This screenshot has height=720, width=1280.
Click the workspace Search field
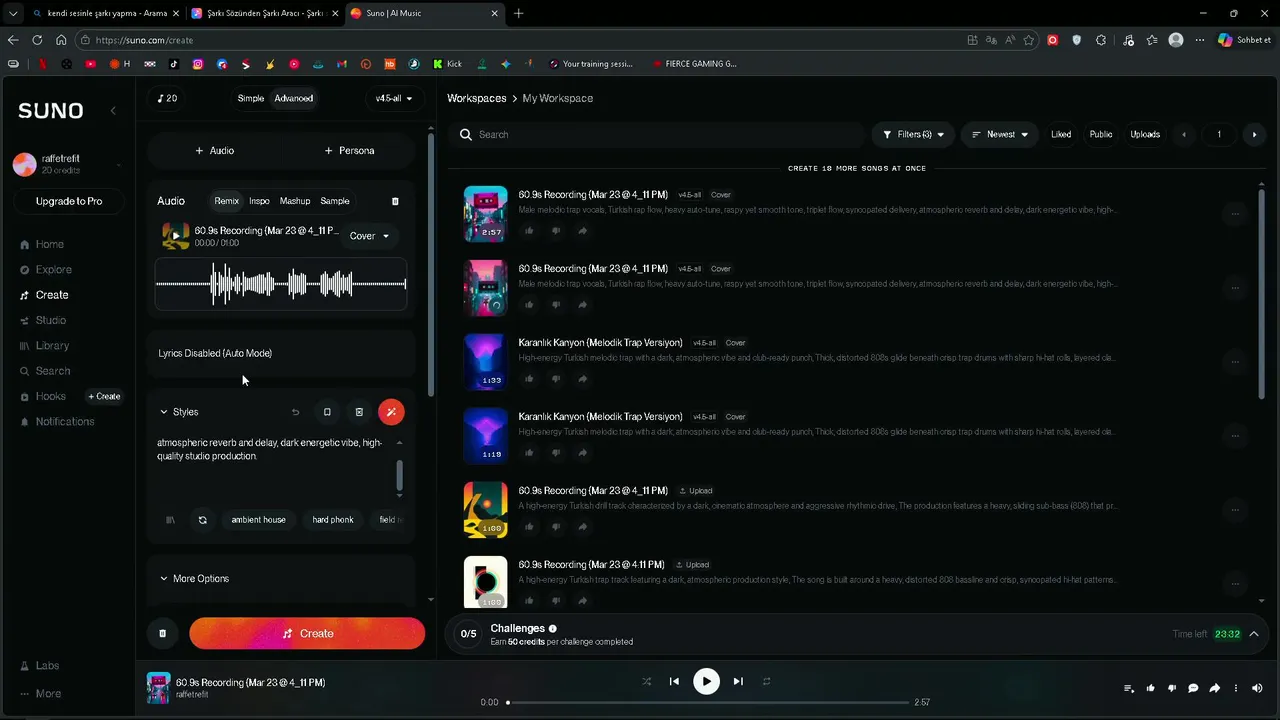657,134
